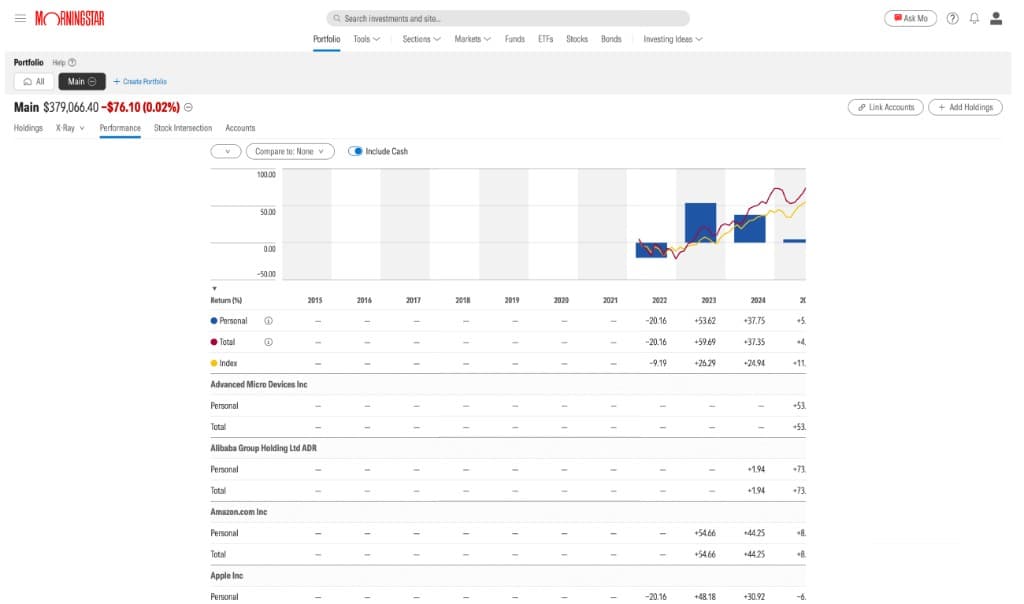Screen dimensions: 1024x604
Task: Click the 2023 column header
Action: [709, 300]
